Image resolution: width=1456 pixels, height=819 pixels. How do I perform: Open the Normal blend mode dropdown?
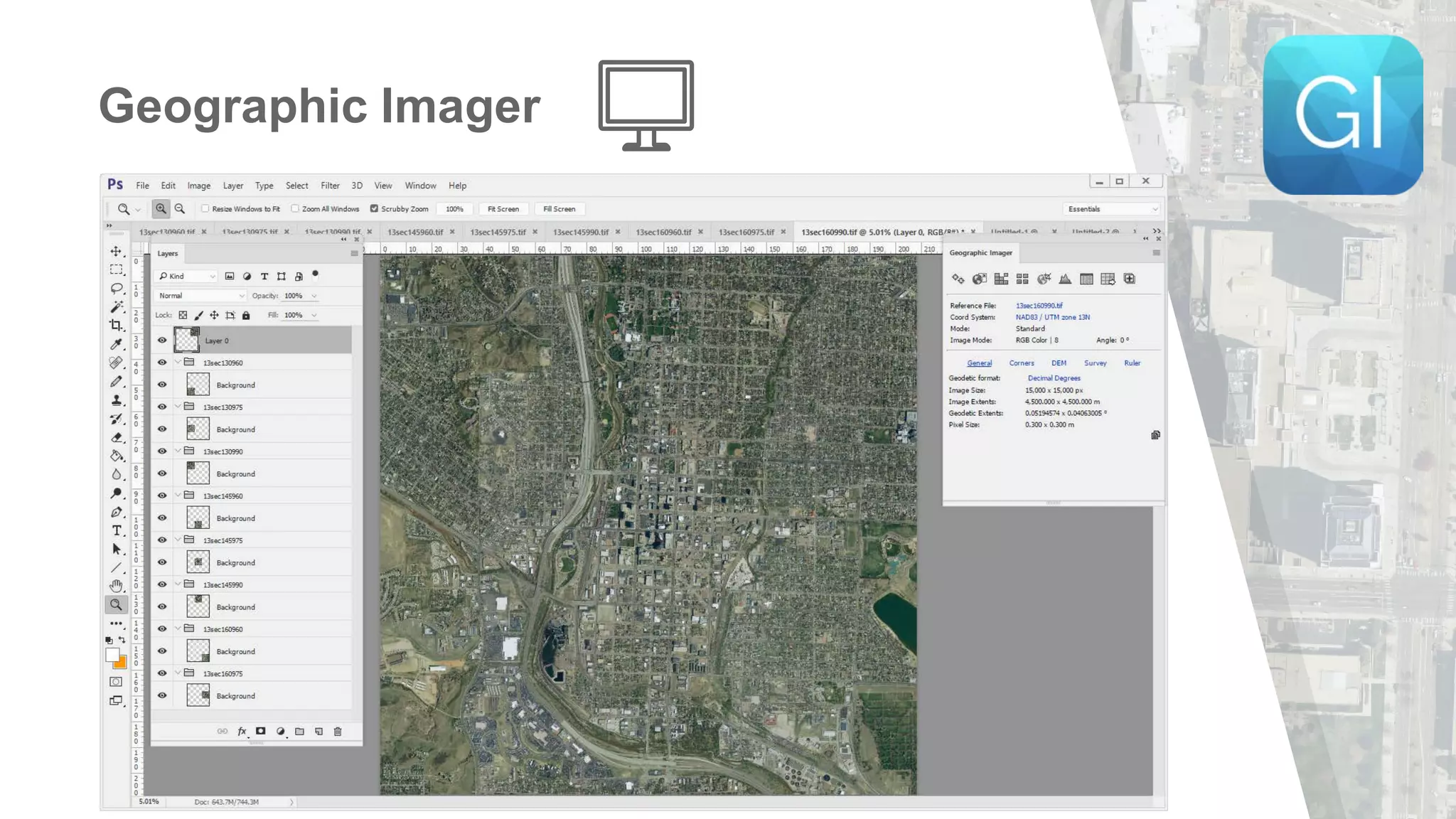click(201, 296)
